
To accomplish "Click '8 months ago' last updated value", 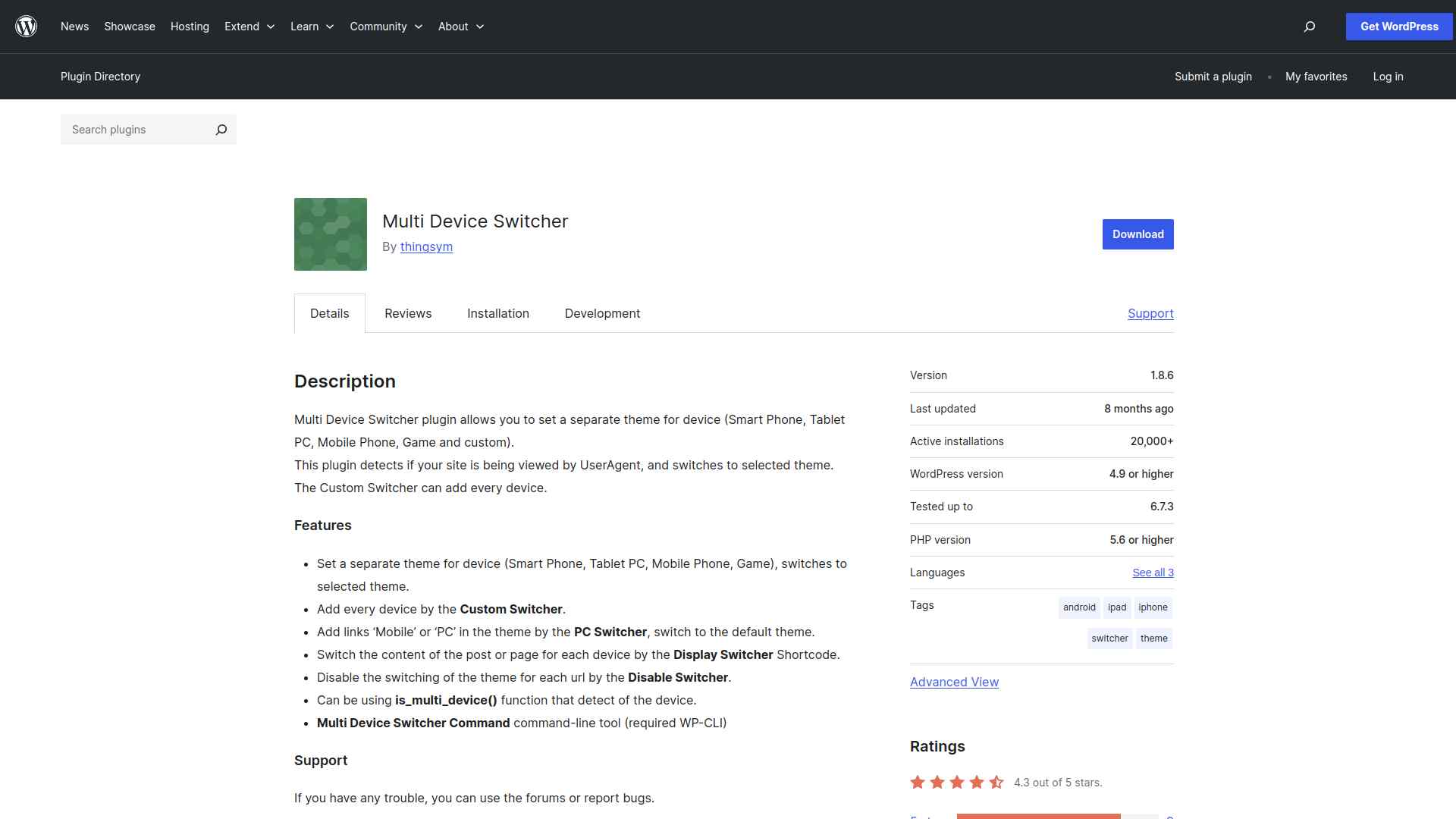I will tap(1138, 409).
